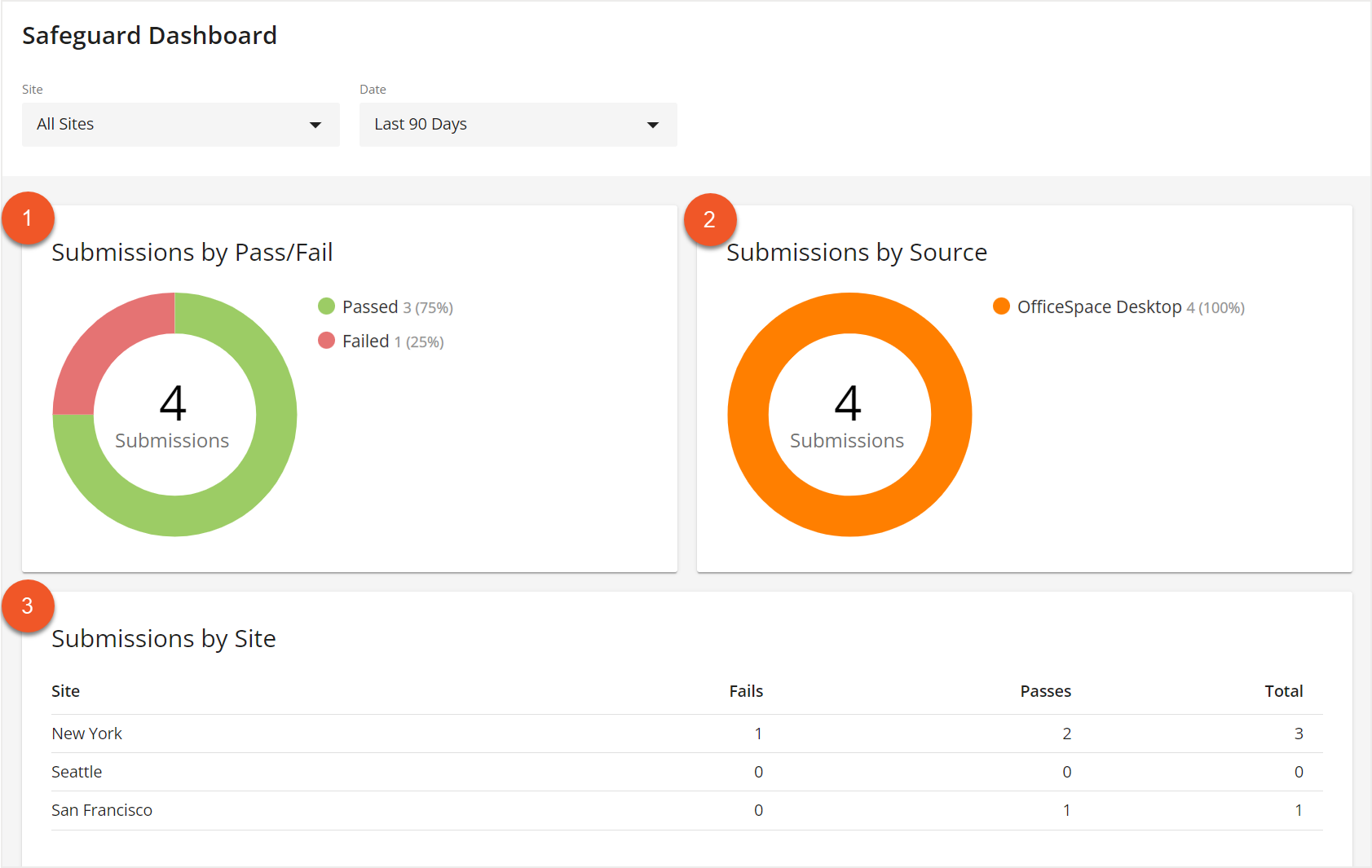Click the San Francisco Passes value 1
This screenshot has height=868, width=1372.
point(1066,810)
